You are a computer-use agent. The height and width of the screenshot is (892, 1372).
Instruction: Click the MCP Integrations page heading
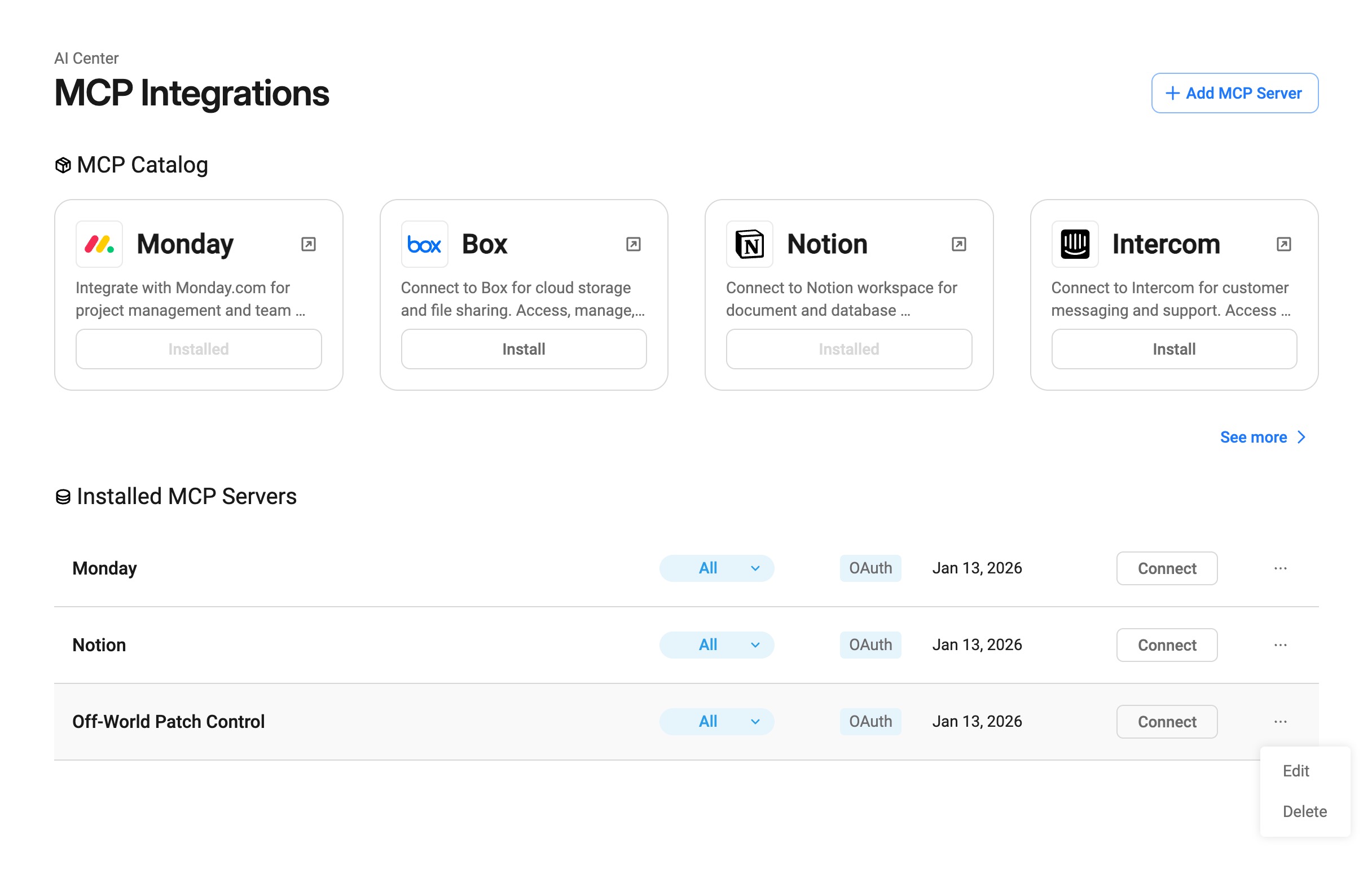(x=192, y=94)
